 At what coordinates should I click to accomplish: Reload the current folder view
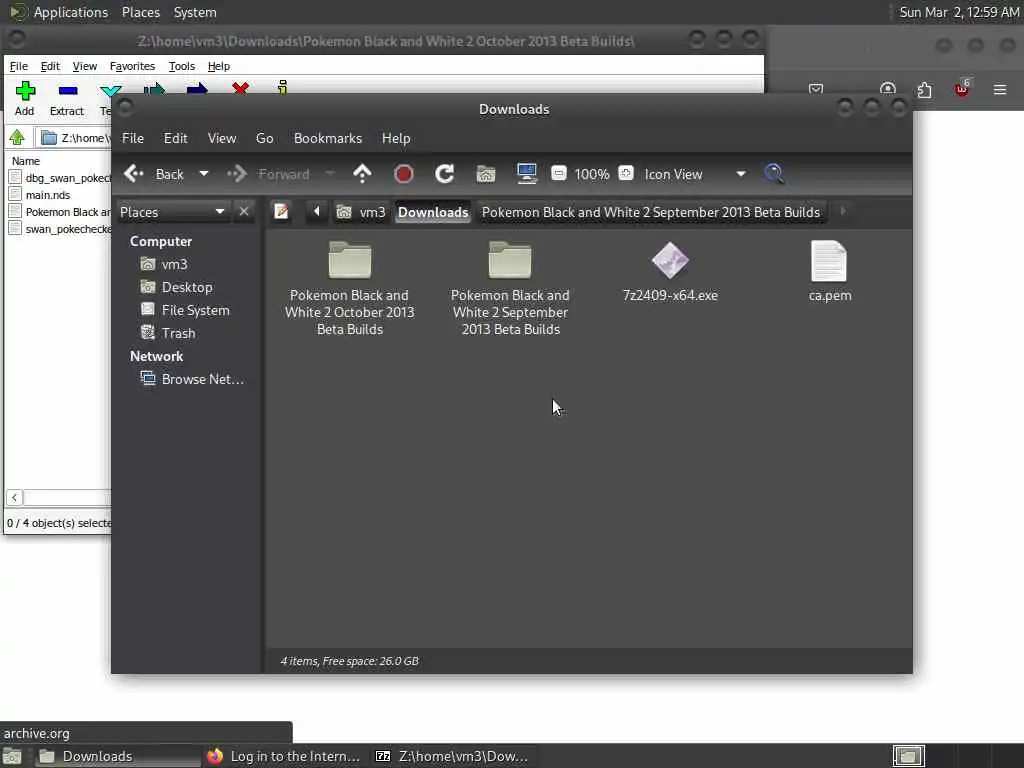pos(445,174)
